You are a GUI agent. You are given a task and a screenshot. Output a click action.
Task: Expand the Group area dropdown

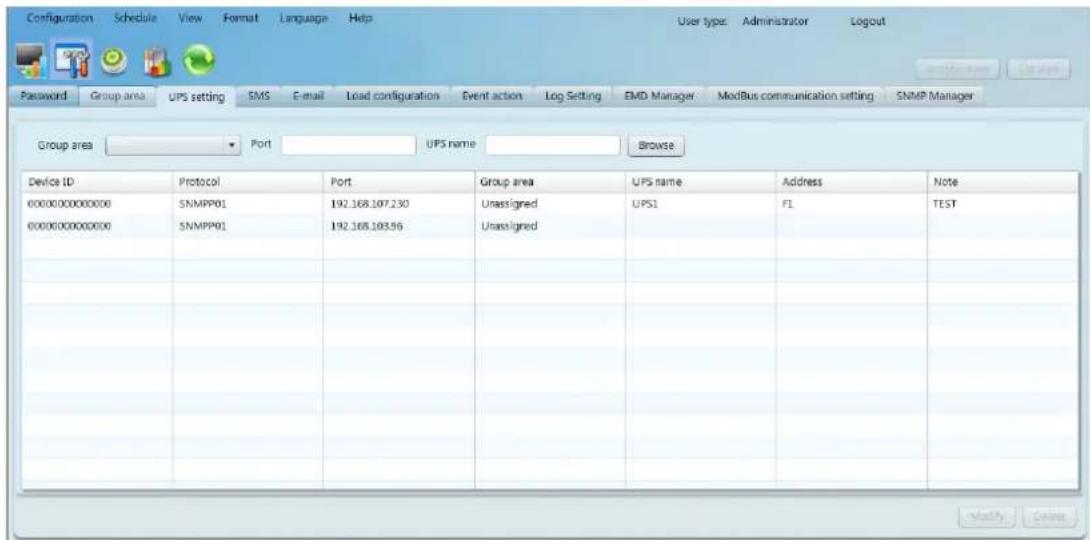tap(172, 145)
